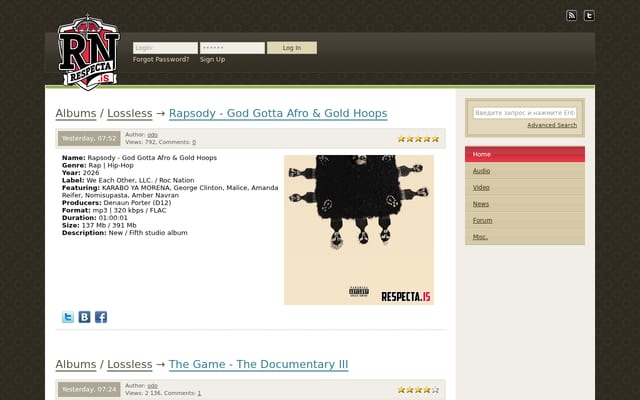Open the Twitter icon in header

(589, 16)
